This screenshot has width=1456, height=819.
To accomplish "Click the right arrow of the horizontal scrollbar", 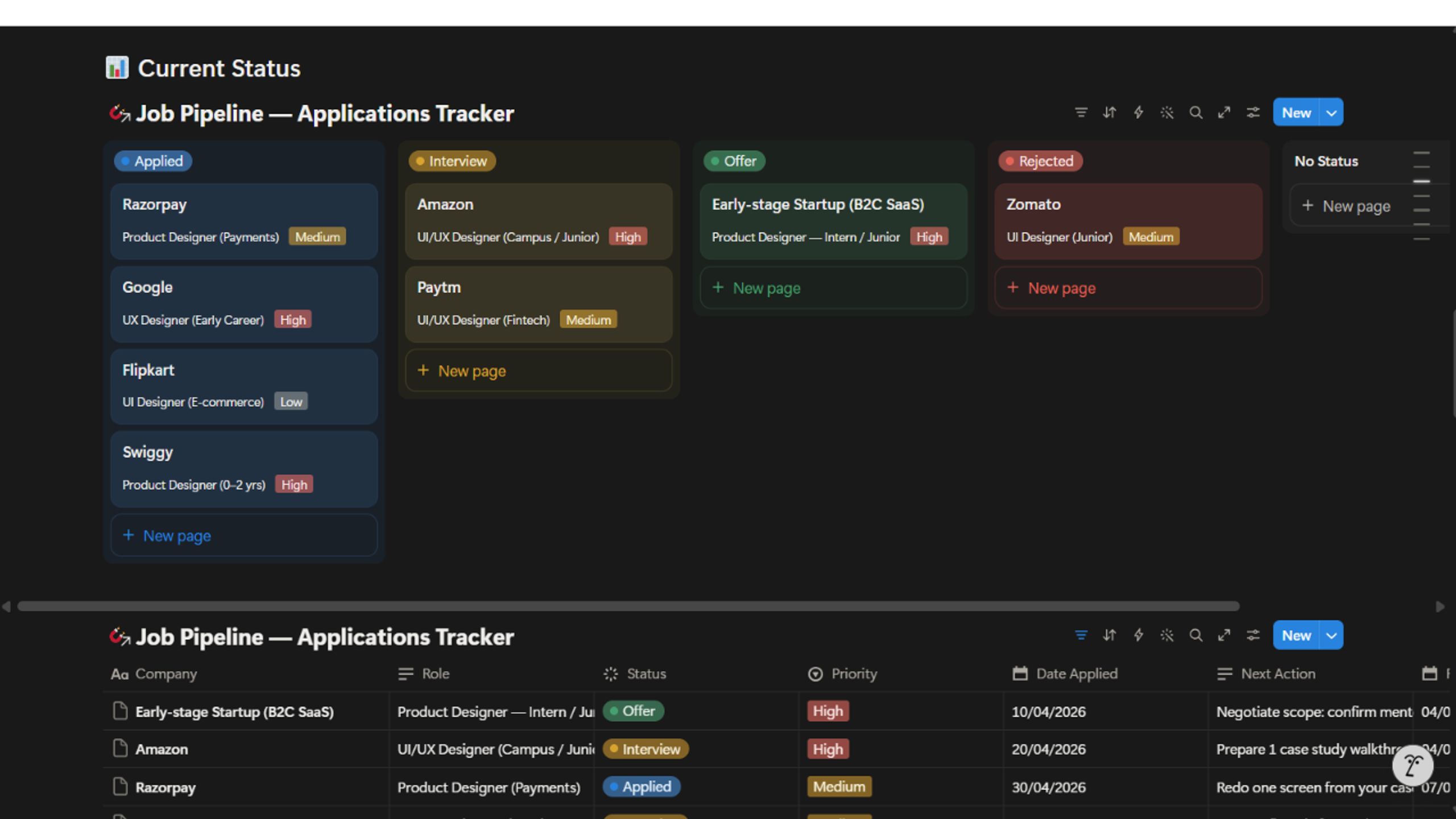I will (x=1440, y=607).
